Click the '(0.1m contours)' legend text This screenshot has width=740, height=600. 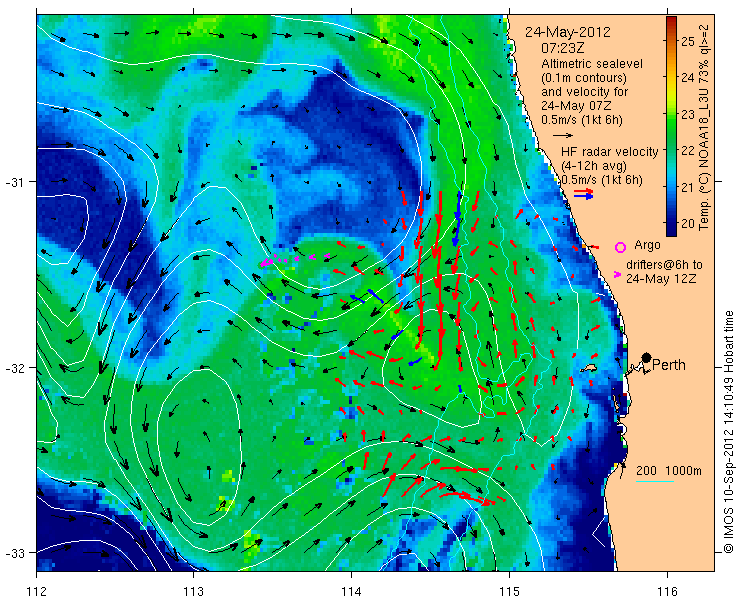[584, 77]
